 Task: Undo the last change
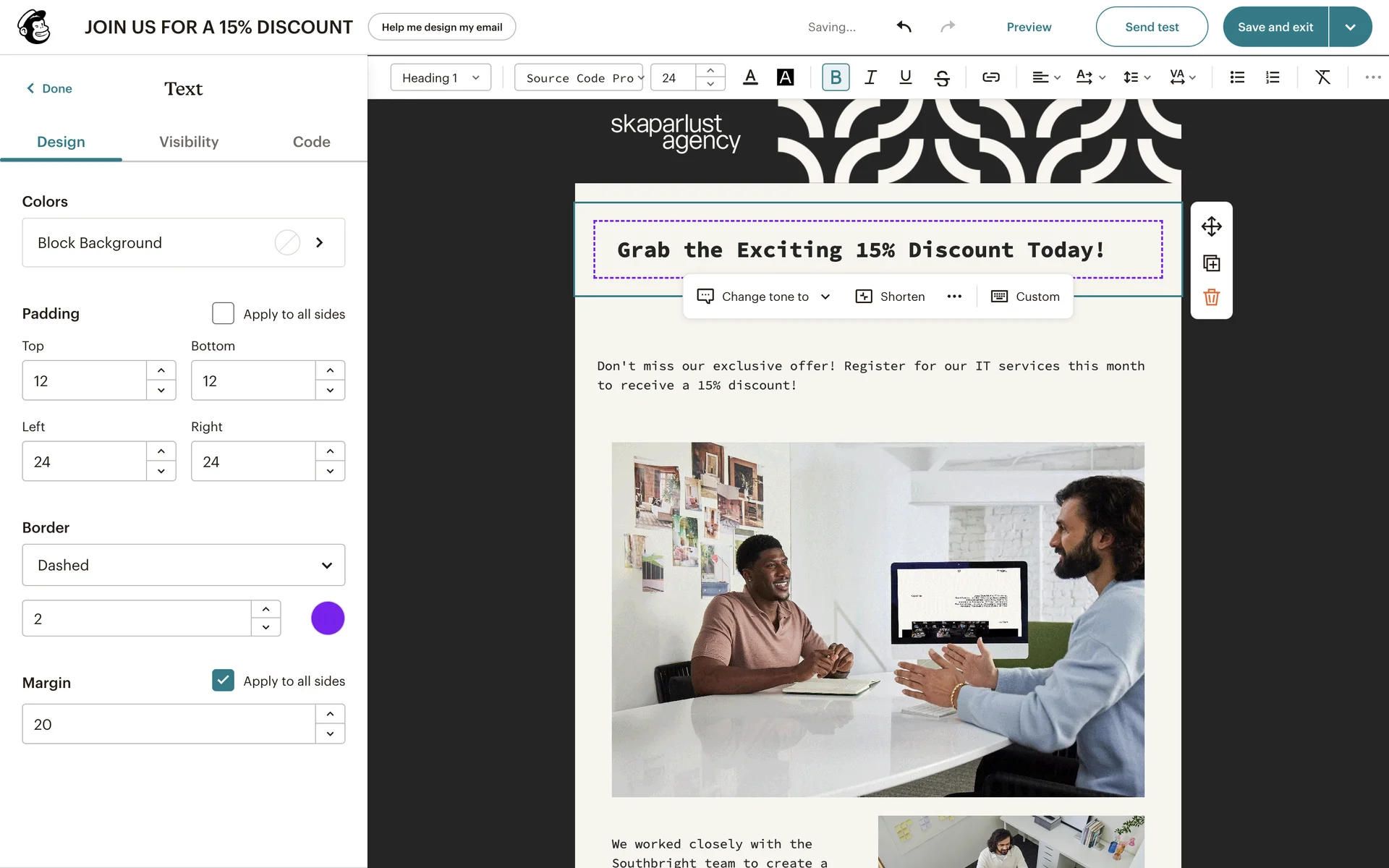point(904,27)
